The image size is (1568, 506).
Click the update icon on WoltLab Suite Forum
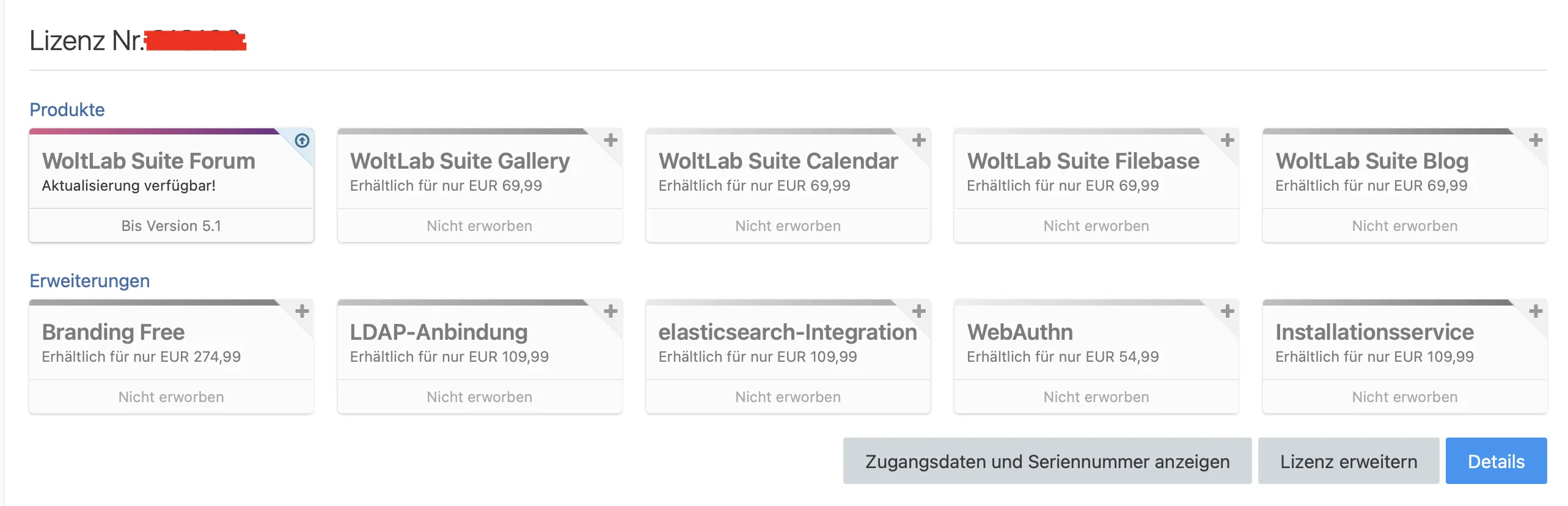[x=302, y=141]
